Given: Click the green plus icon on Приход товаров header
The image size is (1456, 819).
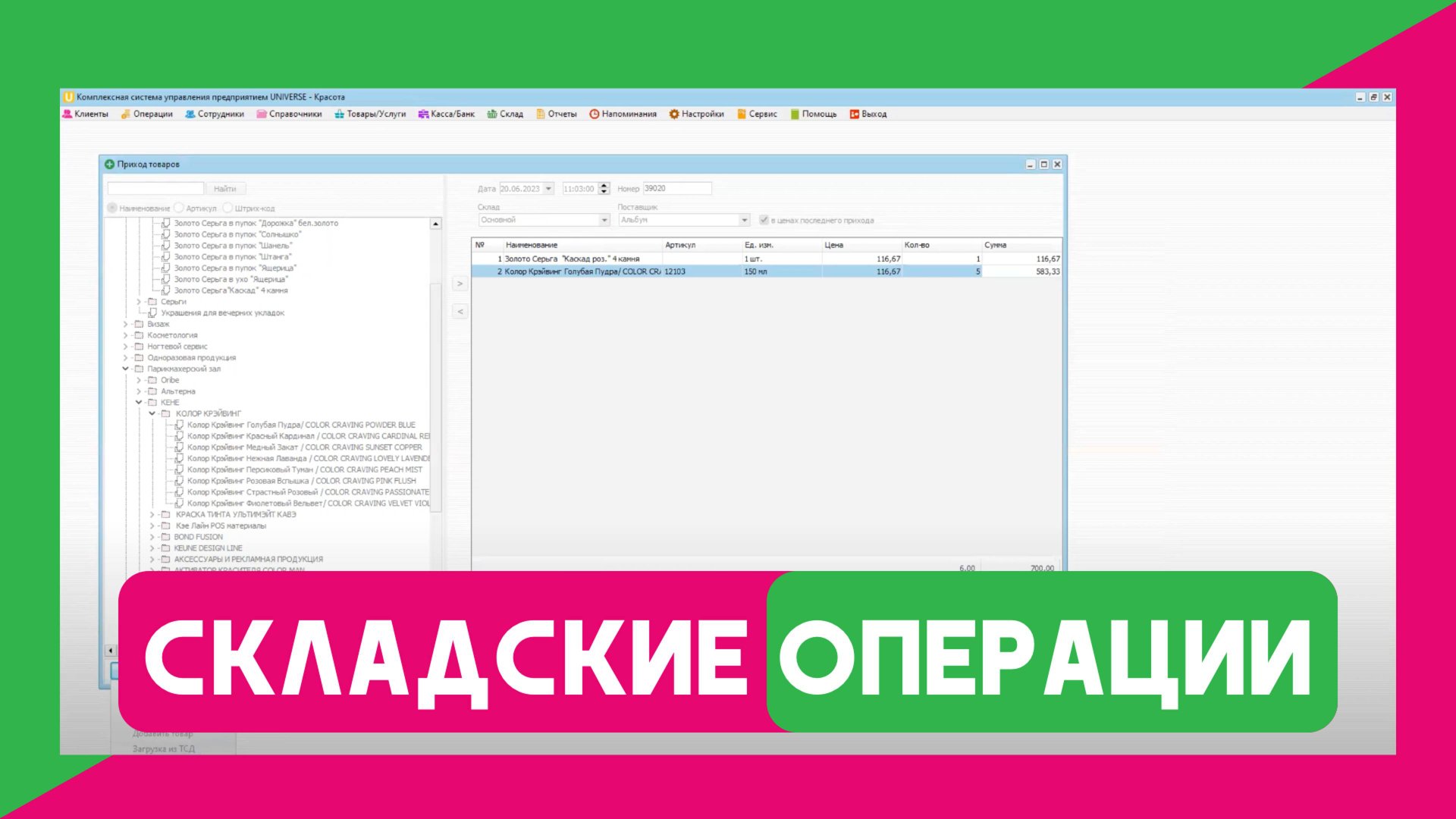Looking at the screenshot, I should [x=108, y=163].
